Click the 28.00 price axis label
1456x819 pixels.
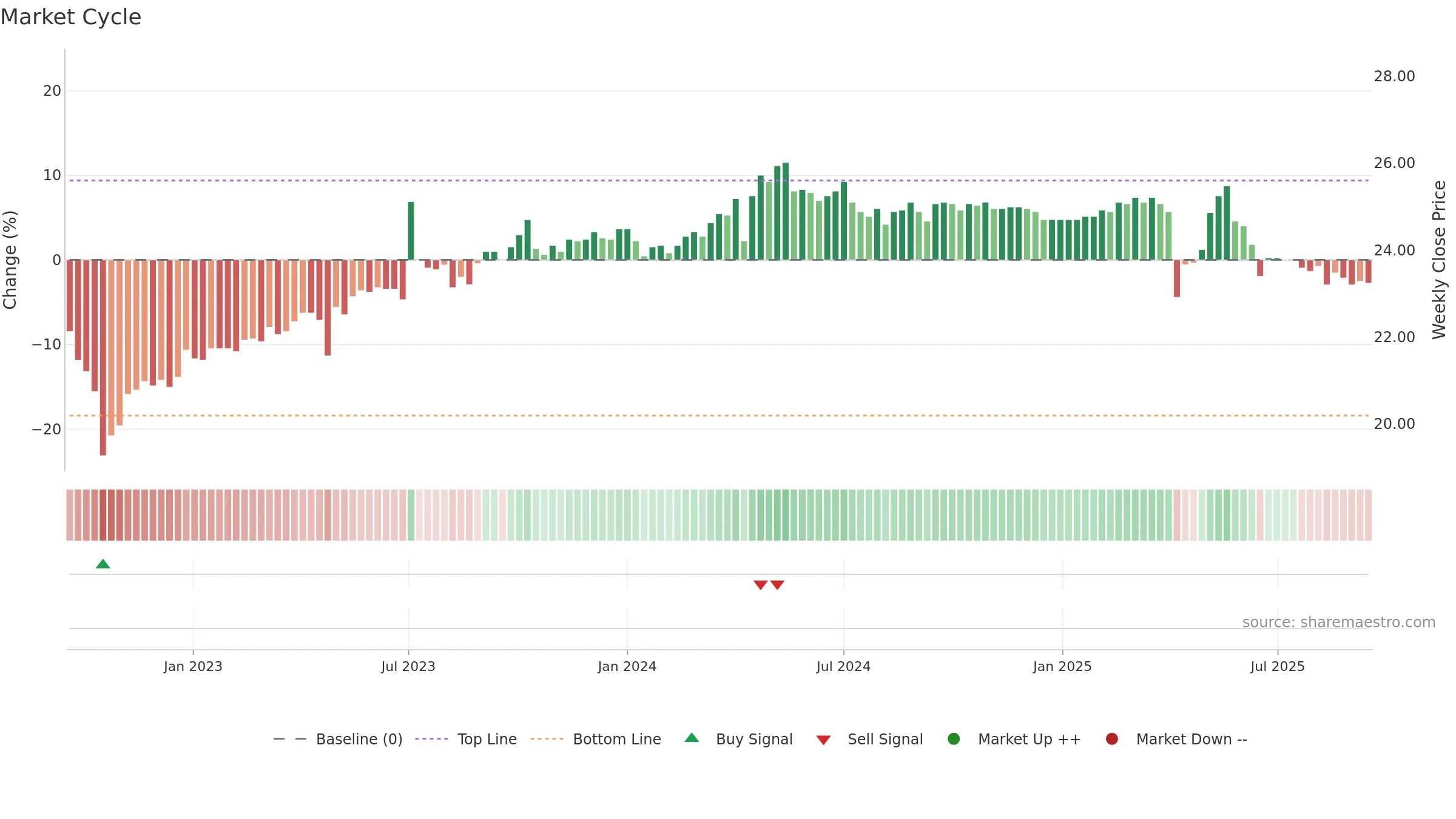click(1394, 76)
